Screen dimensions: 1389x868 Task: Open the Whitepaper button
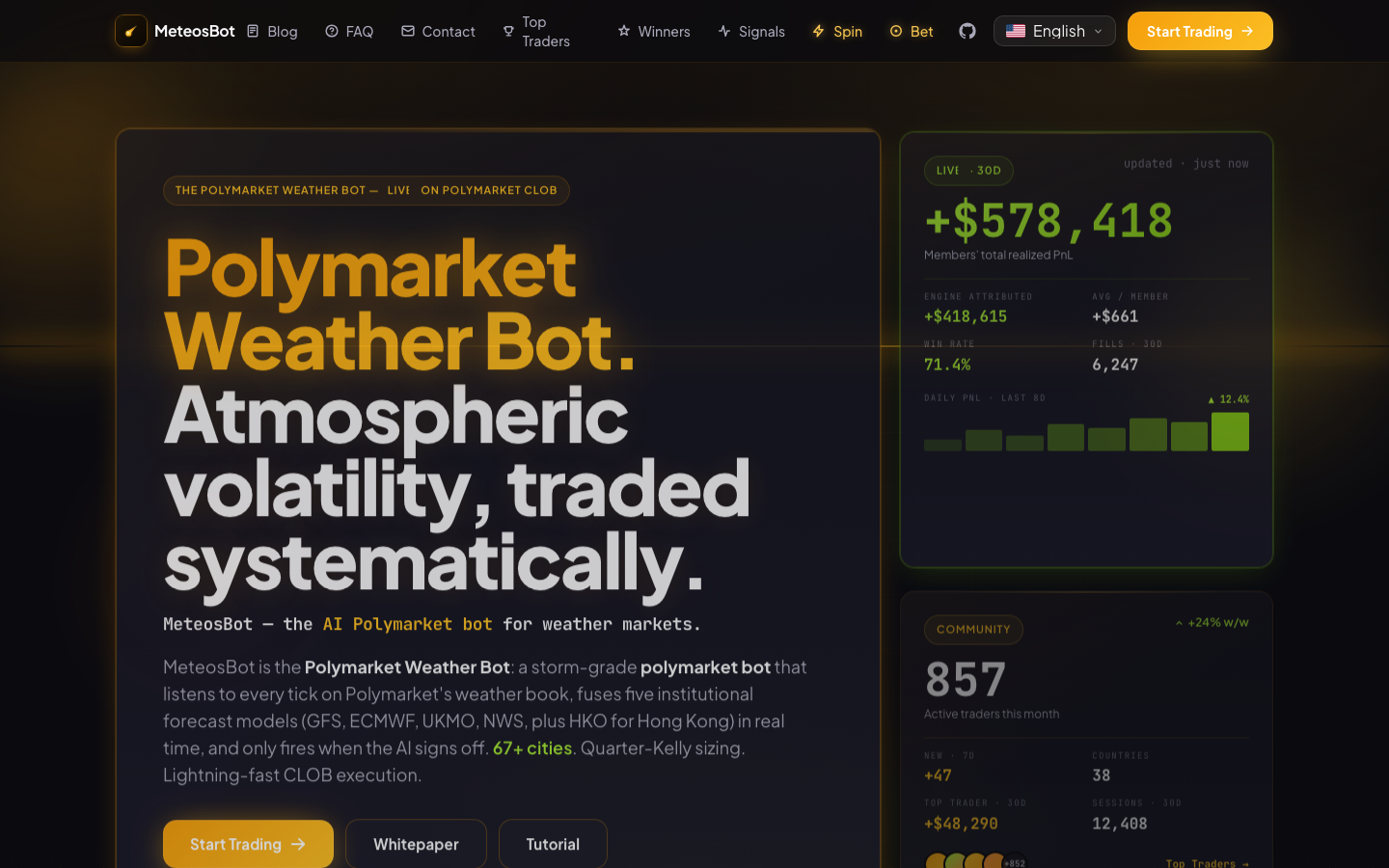point(416,844)
